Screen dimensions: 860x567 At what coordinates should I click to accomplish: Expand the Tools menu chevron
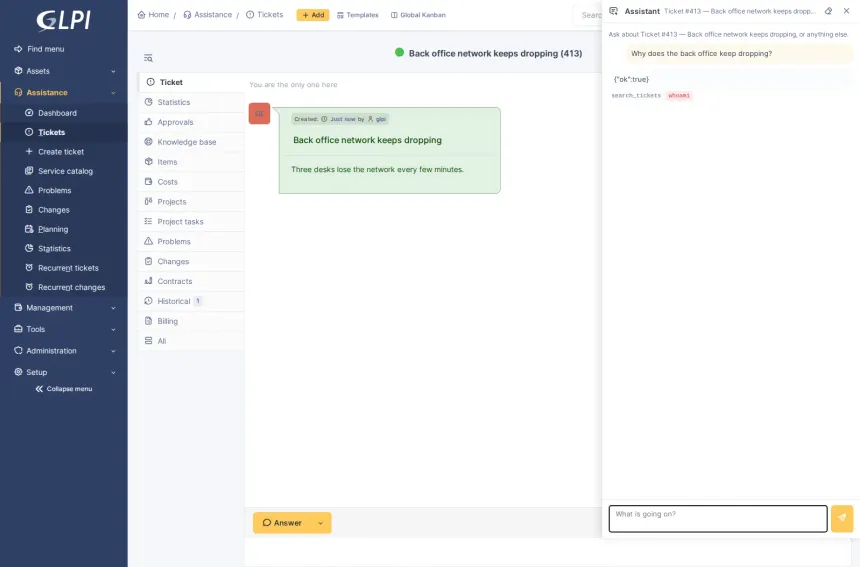[113, 330]
